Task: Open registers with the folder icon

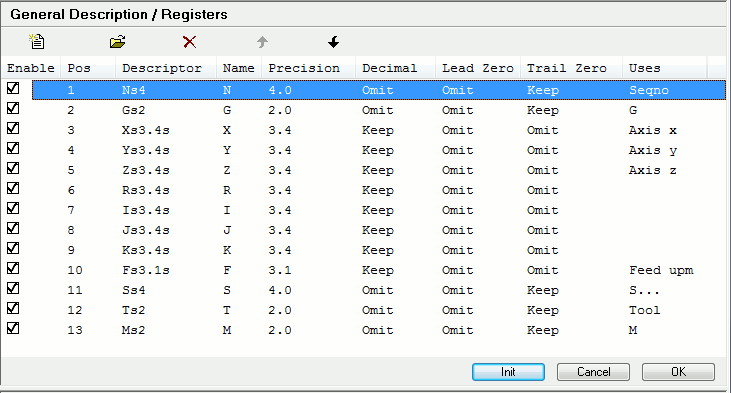Action: pyautogui.click(x=117, y=42)
